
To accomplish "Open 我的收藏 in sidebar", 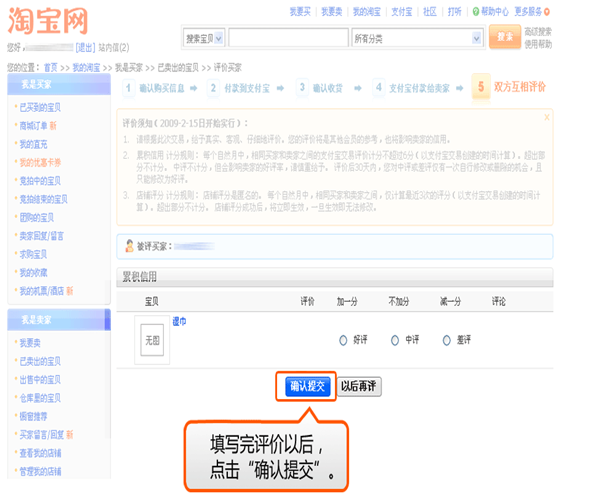I will click(33, 273).
